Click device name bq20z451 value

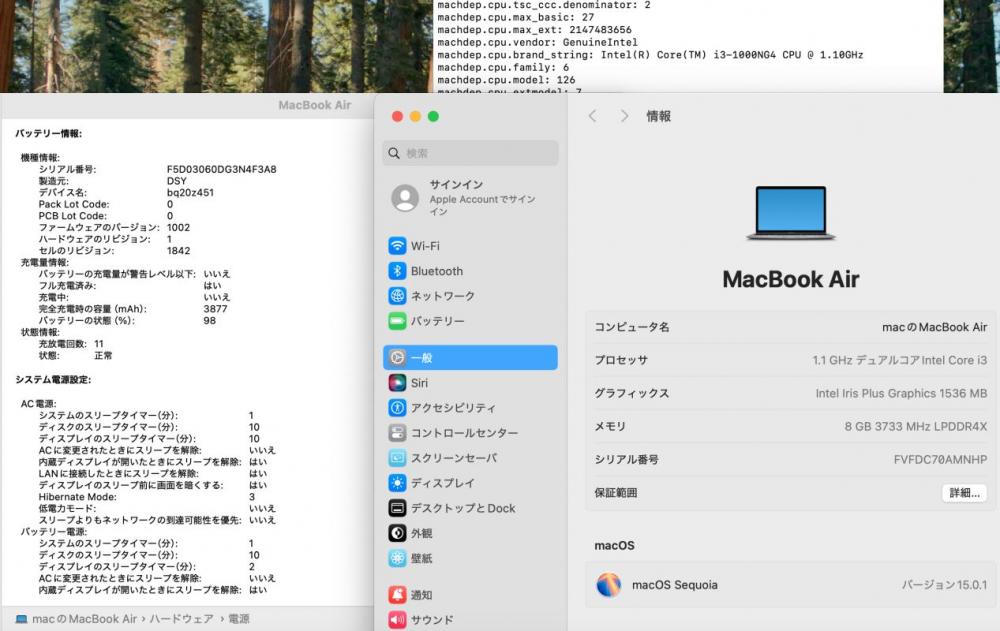click(190, 192)
